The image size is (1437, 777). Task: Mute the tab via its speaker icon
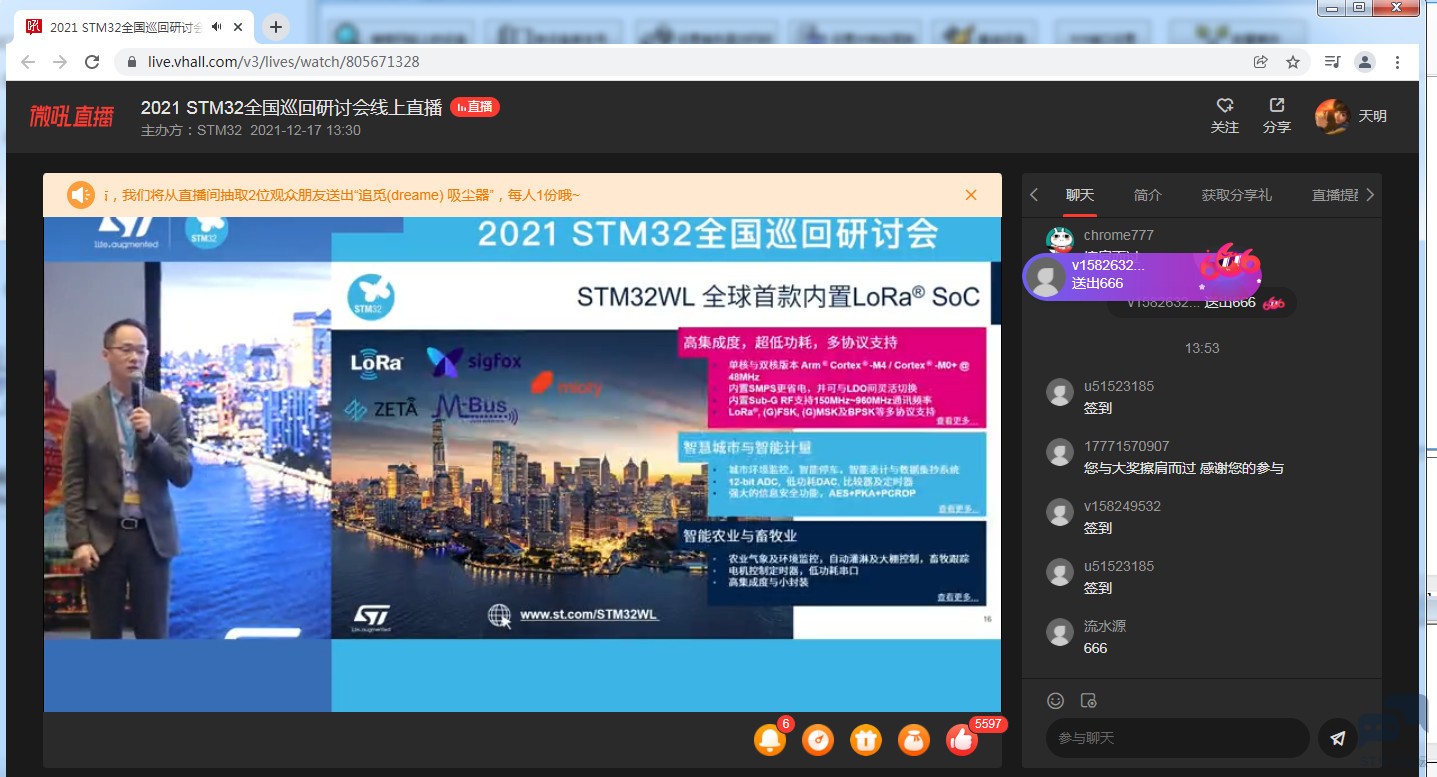217,27
